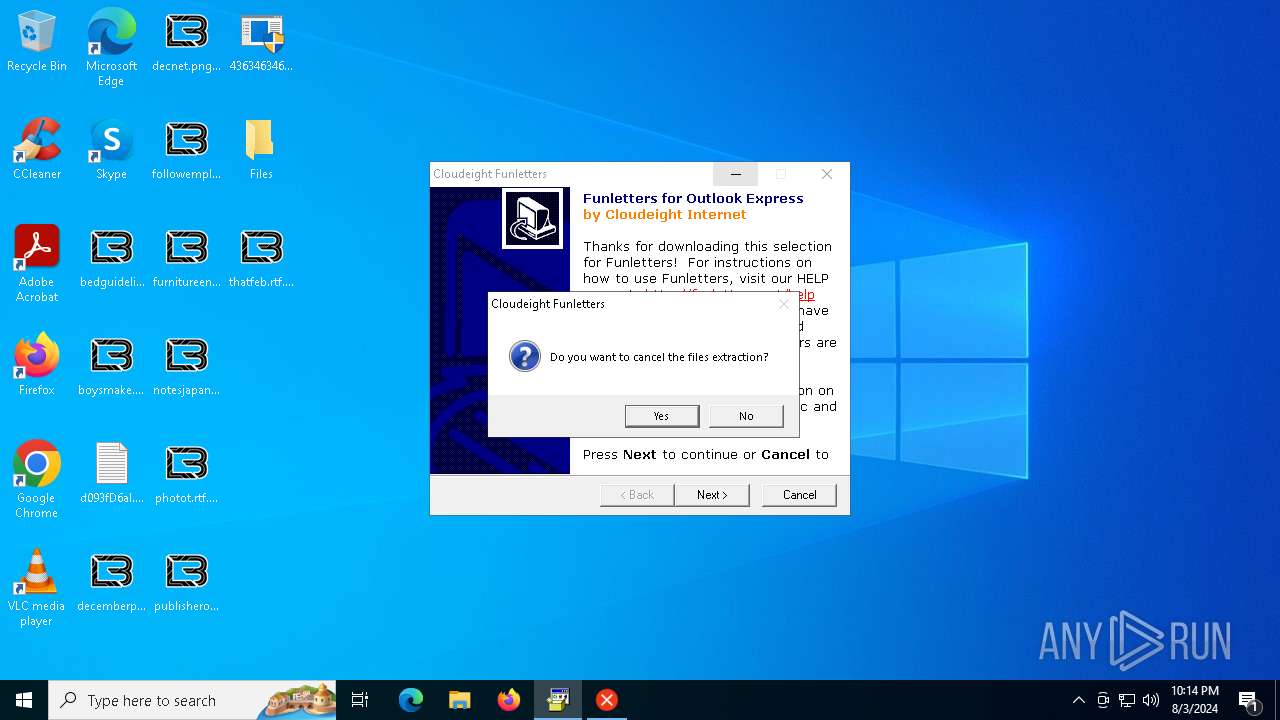Select the decemberp desktop file

[x=111, y=583]
